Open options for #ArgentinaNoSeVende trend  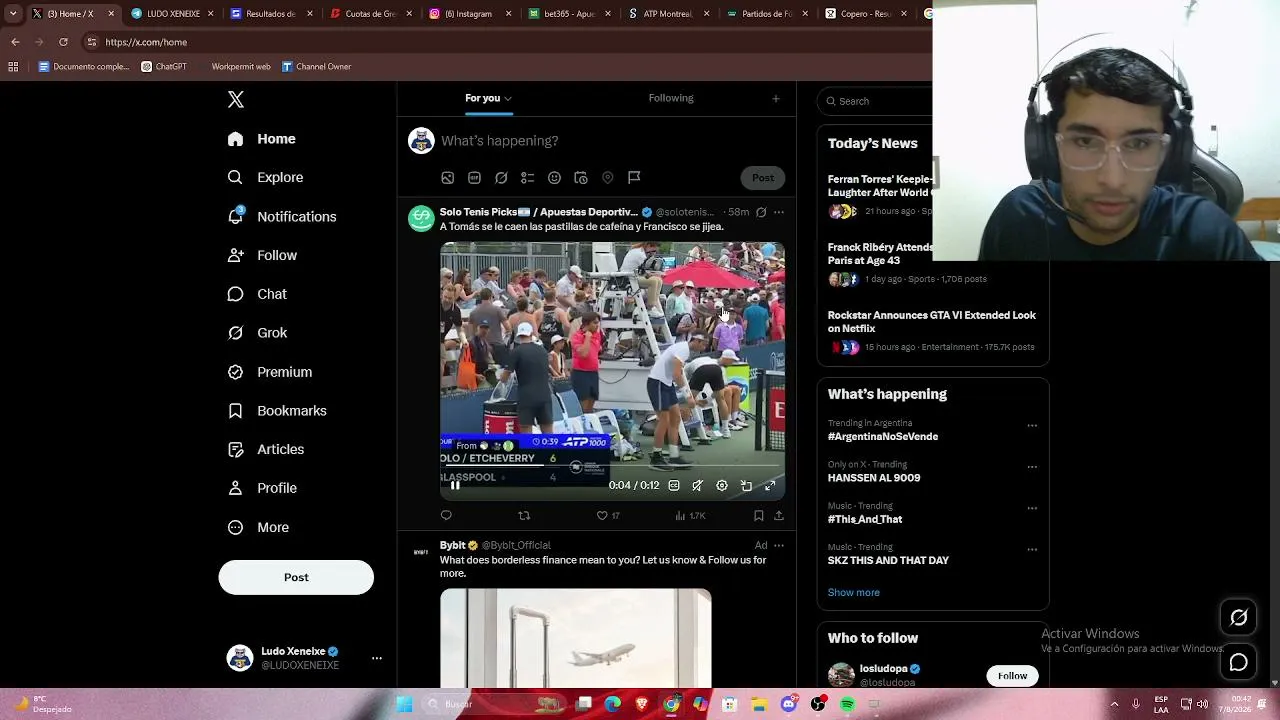(x=1032, y=426)
